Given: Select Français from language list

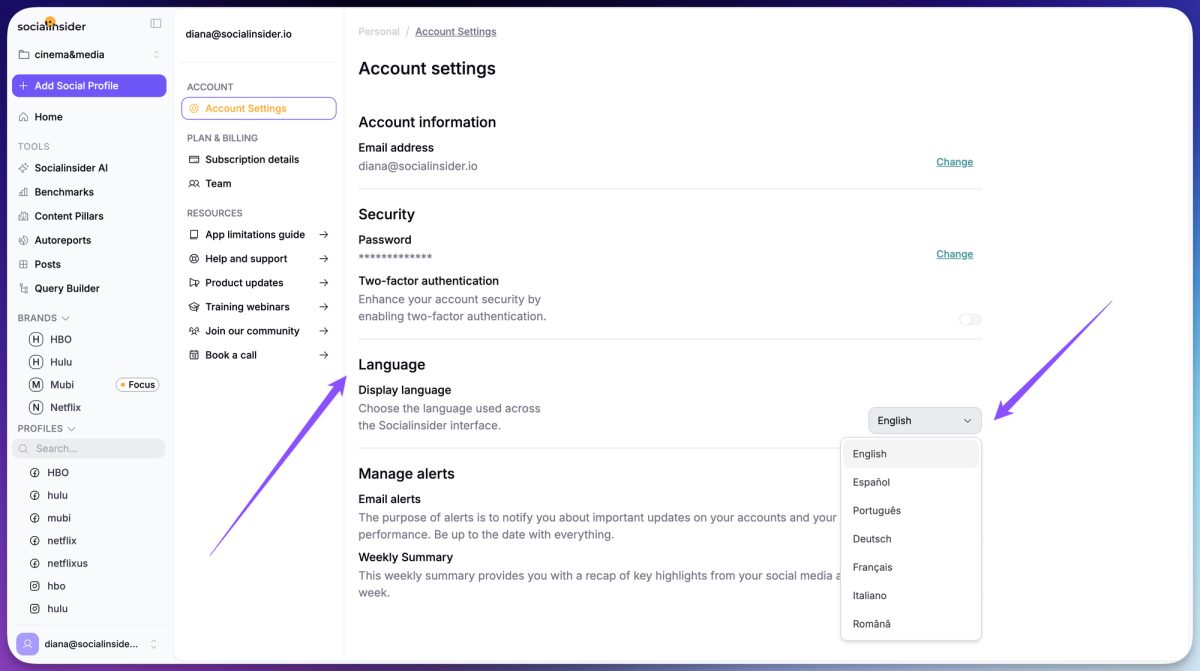Looking at the screenshot, I should pos(911,567).
